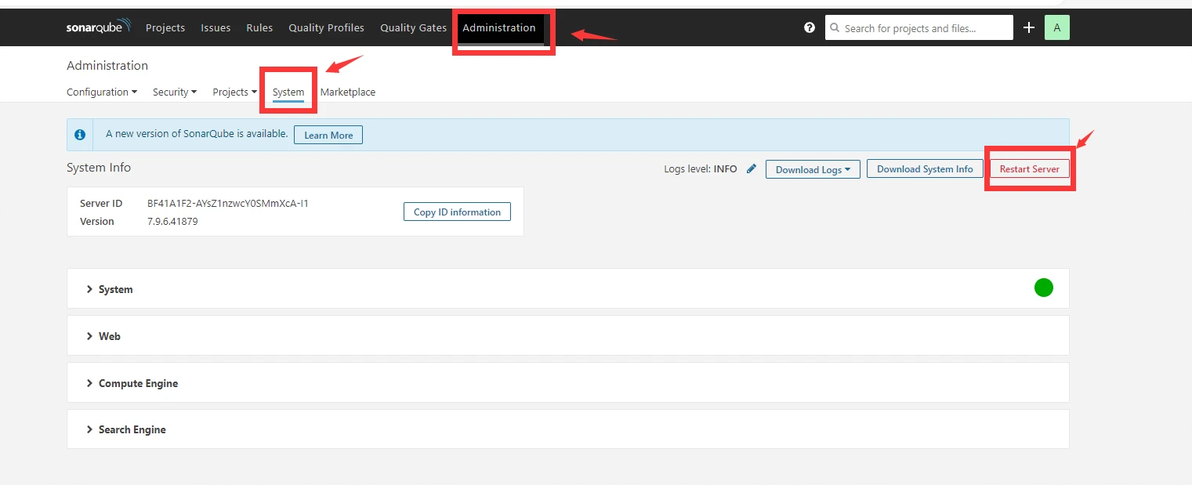The width and height of the screenshot is (1192, 485).
Task: Expand the Compute Engine section
Action: coord(568,382)
